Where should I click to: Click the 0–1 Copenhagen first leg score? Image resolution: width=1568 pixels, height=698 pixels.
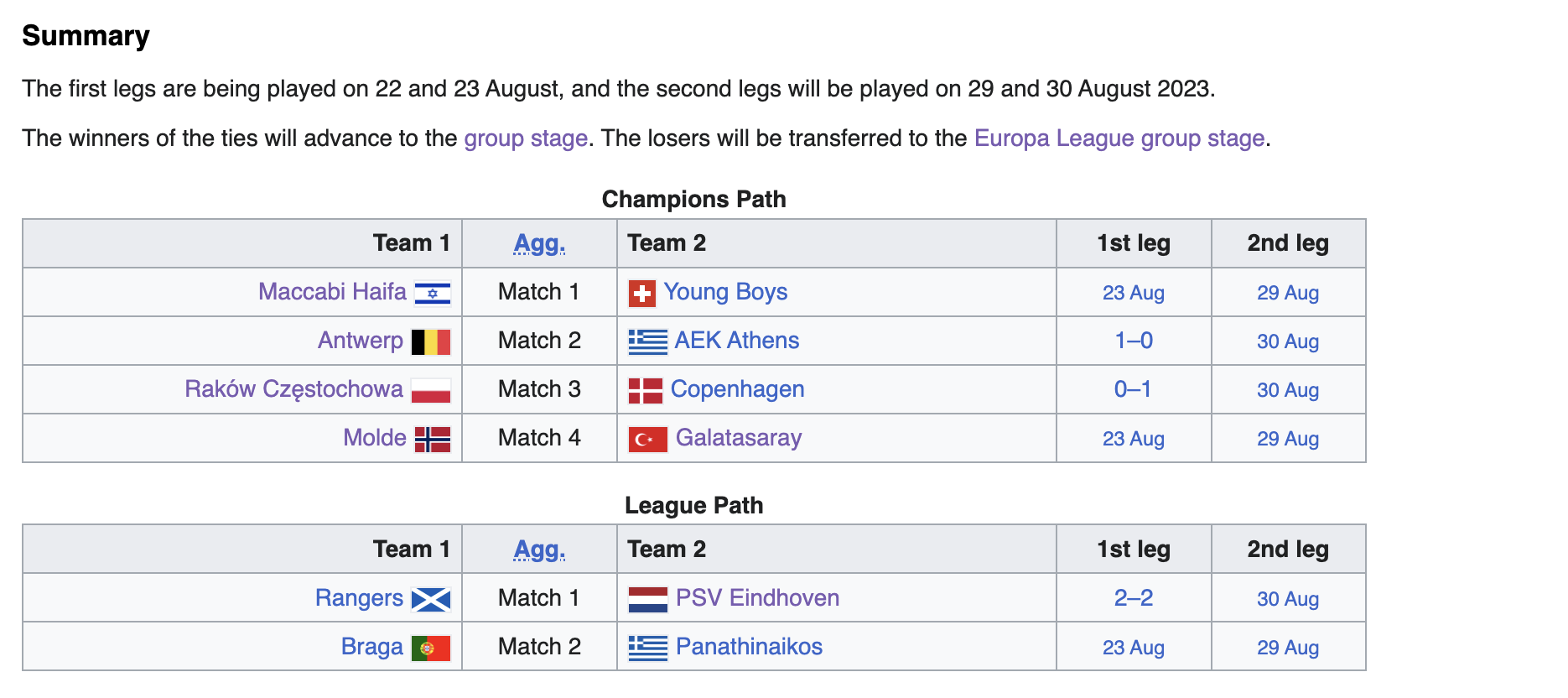point(1133,389)
